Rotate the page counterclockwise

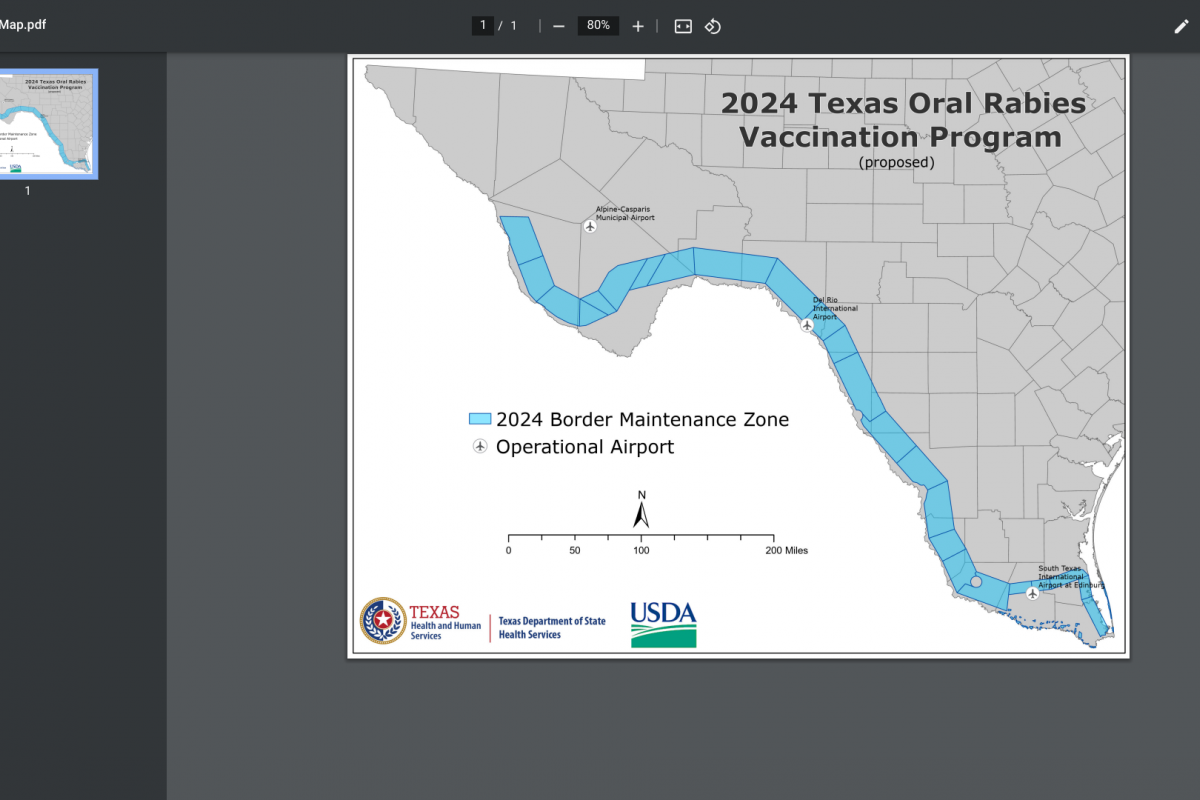713,26
